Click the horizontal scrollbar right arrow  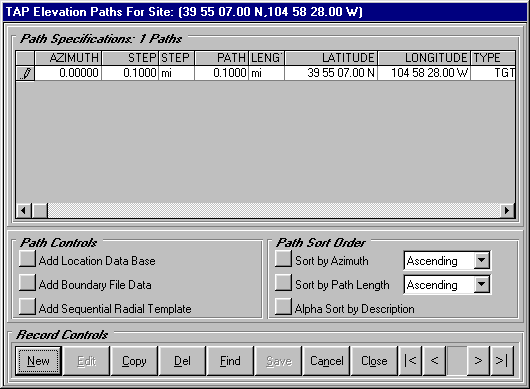(x=507, y=211)
